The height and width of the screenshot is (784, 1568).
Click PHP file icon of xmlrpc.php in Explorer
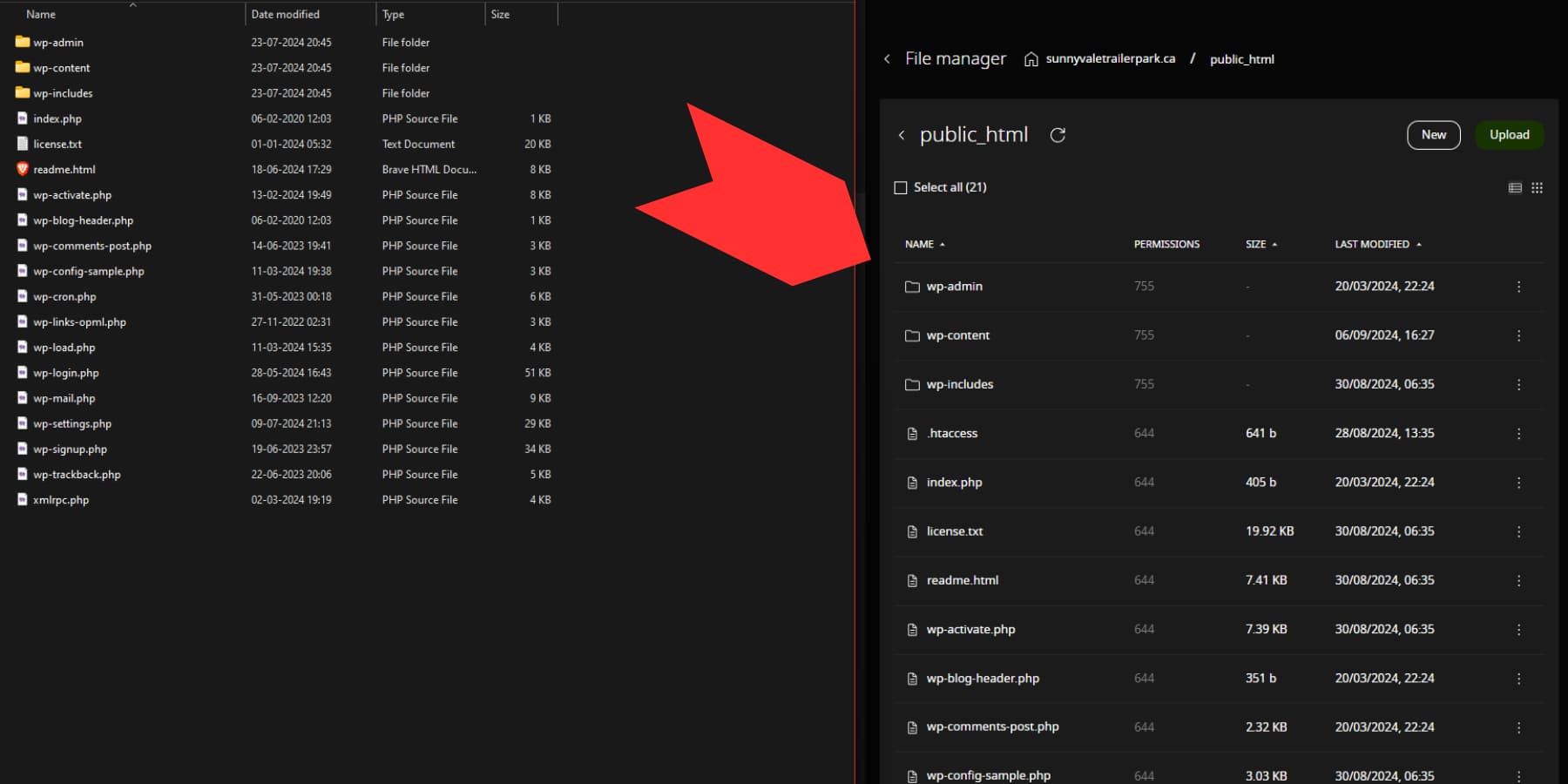click(23, 500)
